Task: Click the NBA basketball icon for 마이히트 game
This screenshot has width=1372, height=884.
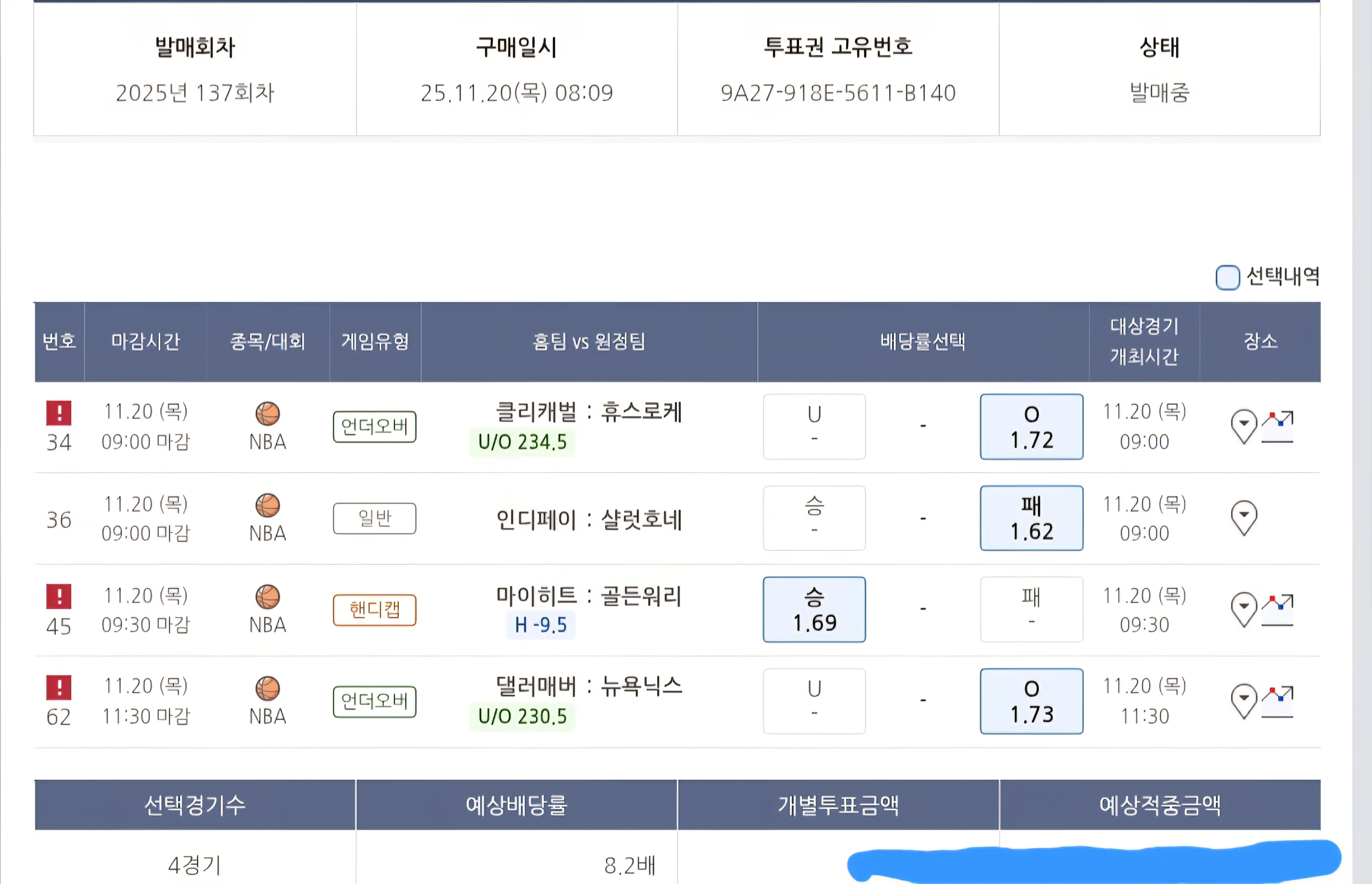Action: pyautogui.click(x=267, y=597)
